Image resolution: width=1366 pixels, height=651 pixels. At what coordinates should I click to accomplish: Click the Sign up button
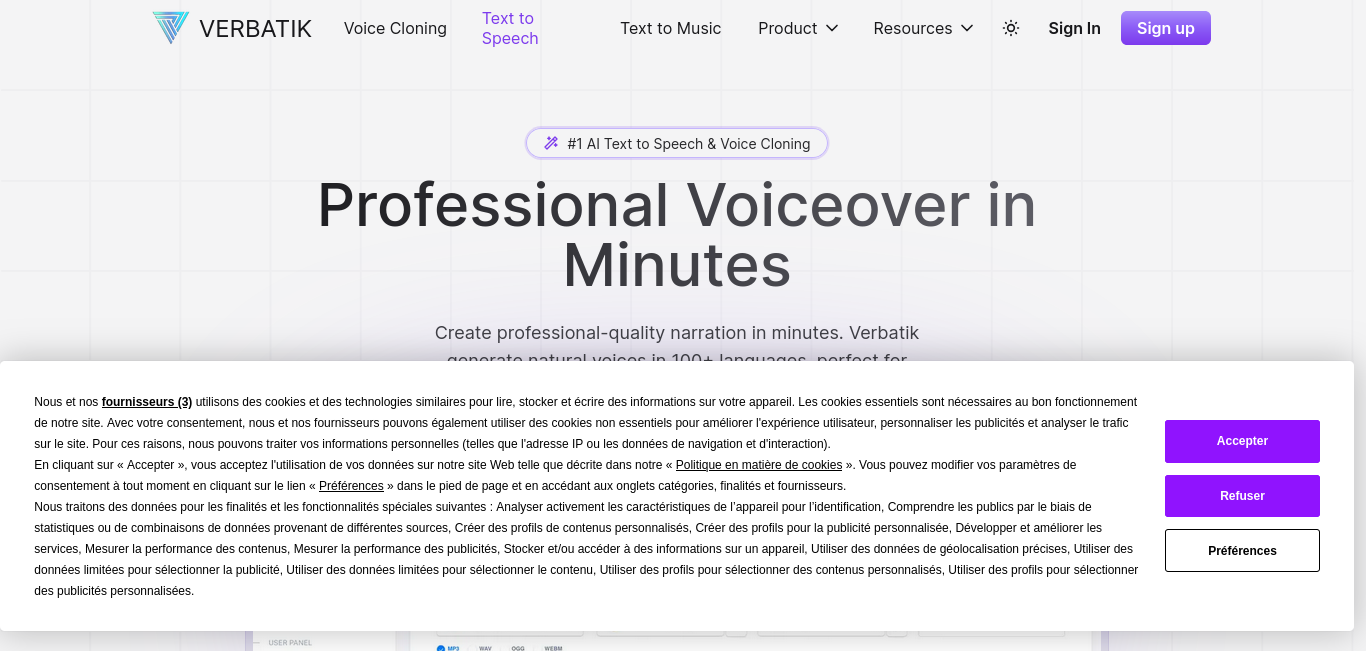(1166, 28)
